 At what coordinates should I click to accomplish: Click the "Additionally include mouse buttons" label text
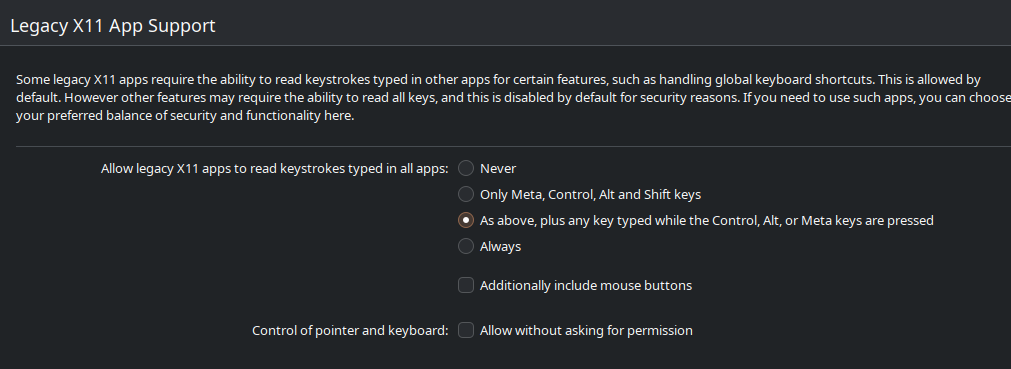tap(585, 285)
